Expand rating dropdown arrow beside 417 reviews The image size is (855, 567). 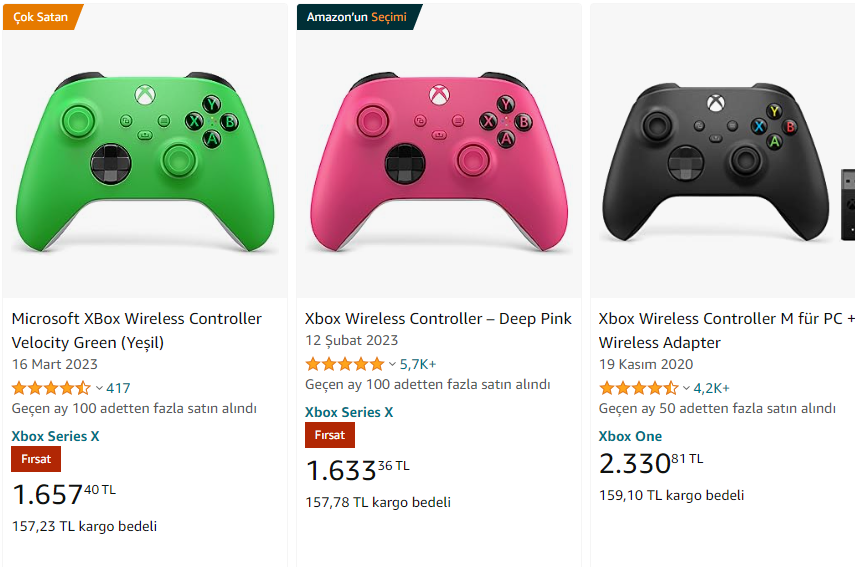click(99, 388)
